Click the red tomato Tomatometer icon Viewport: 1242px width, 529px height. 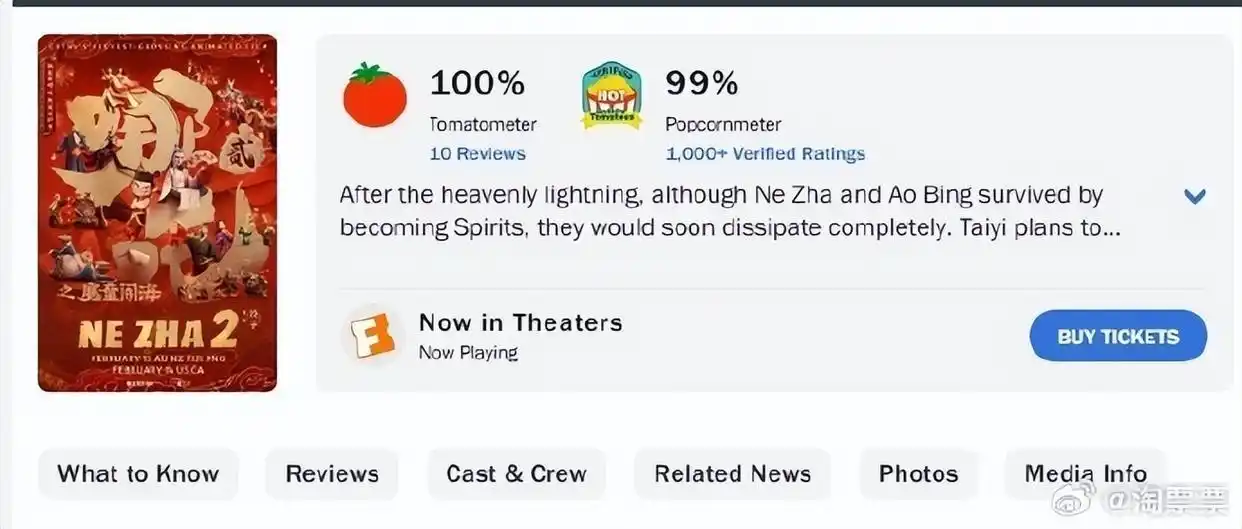(x=375, y=95)
